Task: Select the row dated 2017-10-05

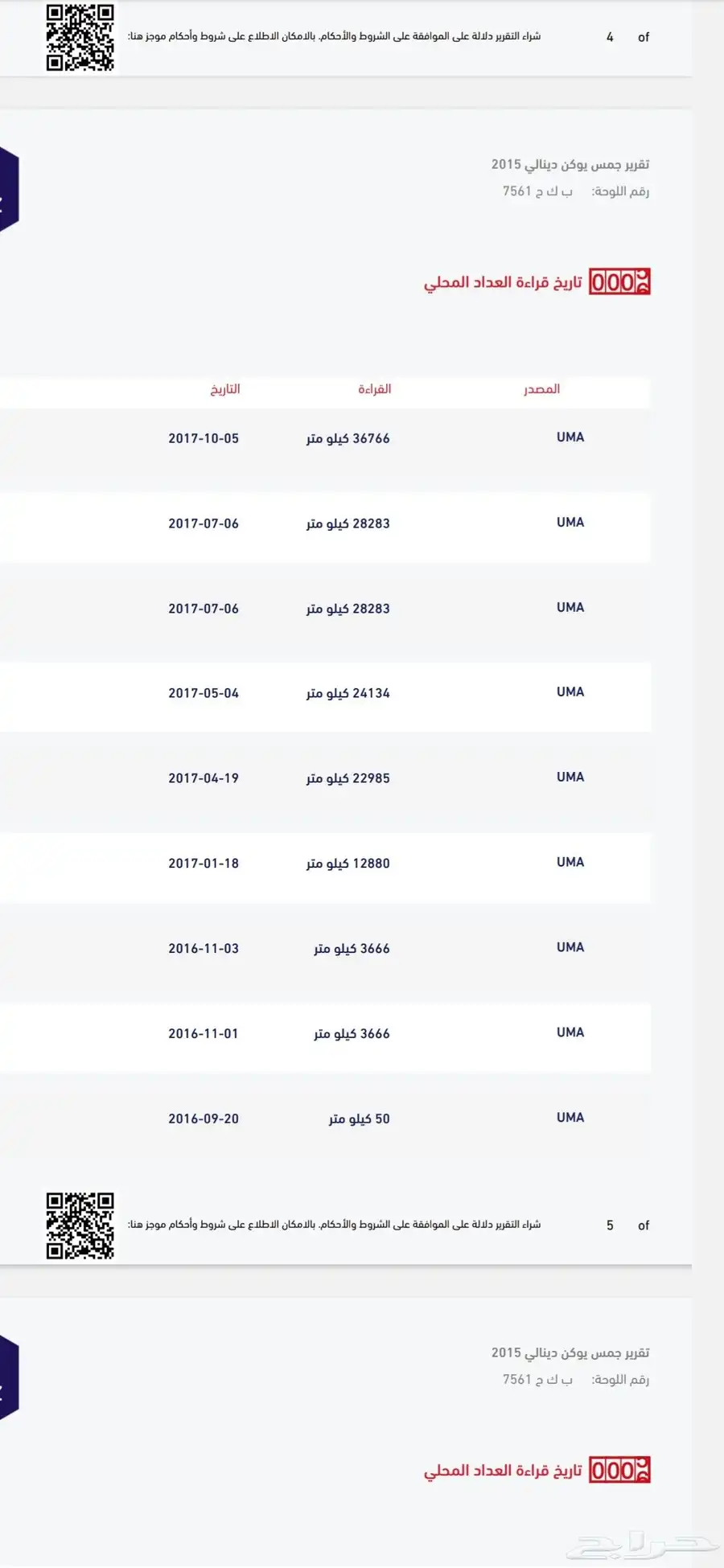Action: pos(325,438)
